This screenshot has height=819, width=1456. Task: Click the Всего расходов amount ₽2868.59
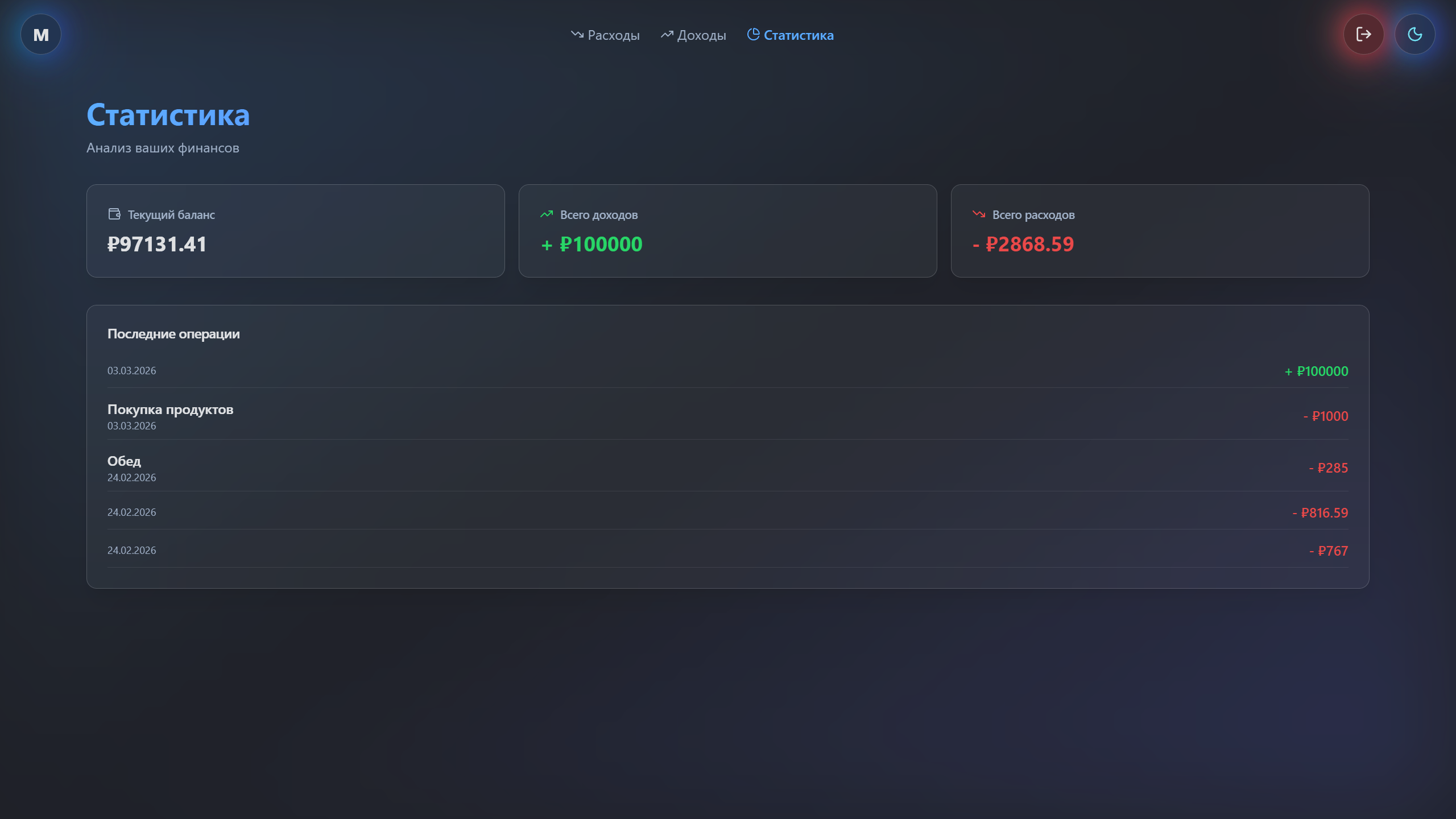click(1029, 245)
